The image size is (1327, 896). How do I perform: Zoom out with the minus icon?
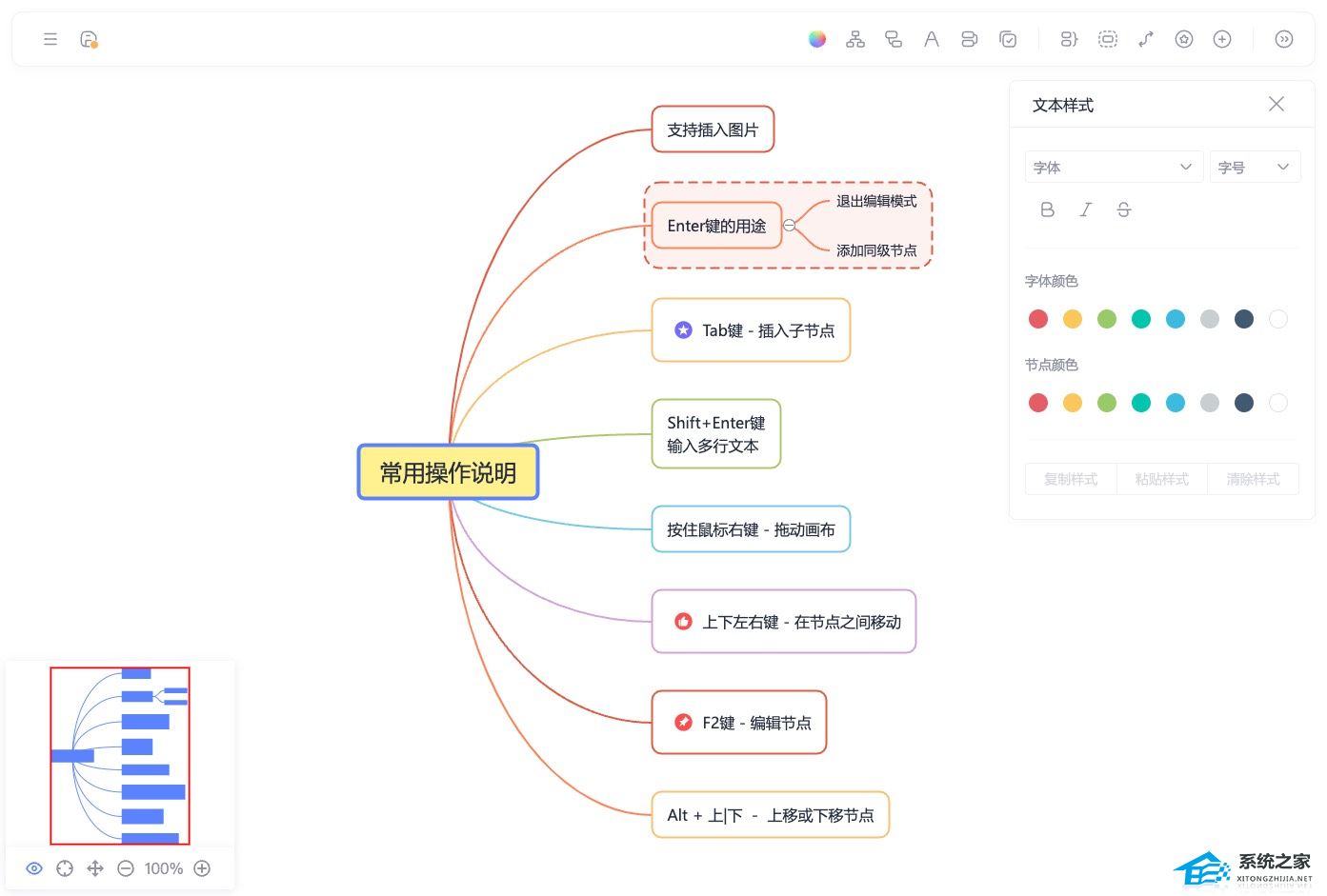pyautogui.click(x=126, y=868)
